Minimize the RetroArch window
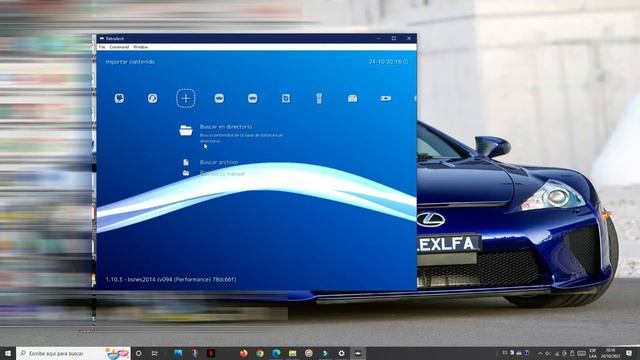 pyautogui.click(x=378, y=38)
